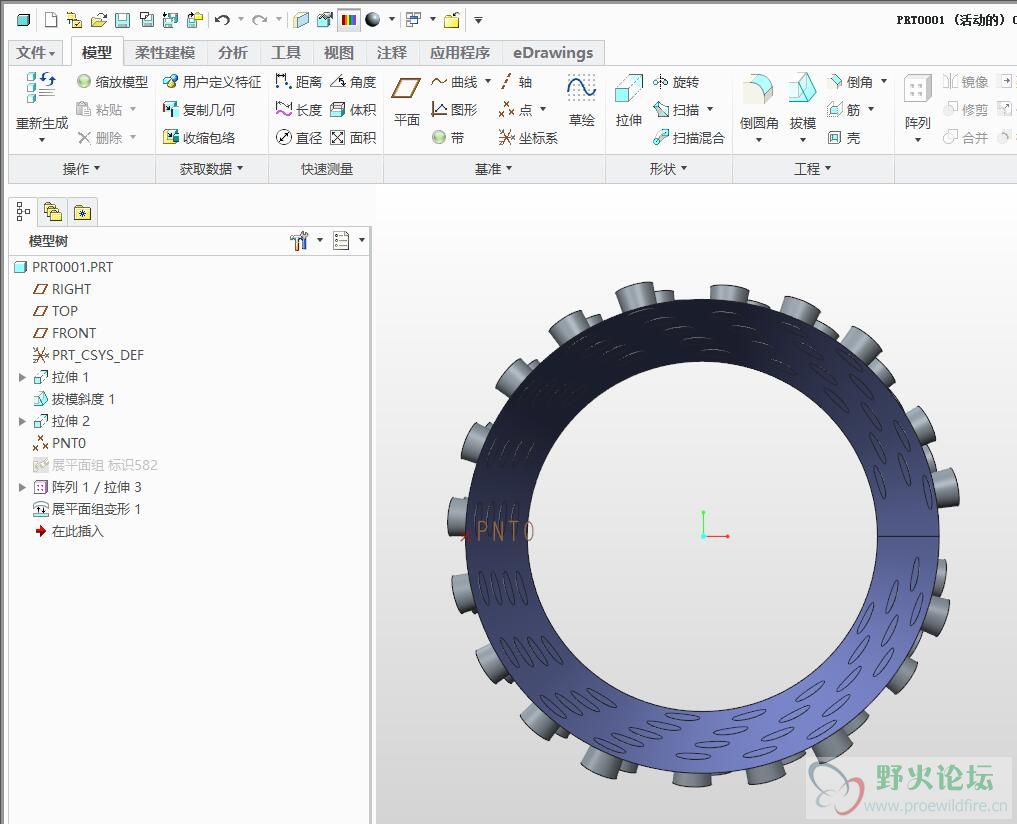Open the 形状 shapes group dropdown
Viewport: 1017px width, 824px height.
[x=668, y=169]
